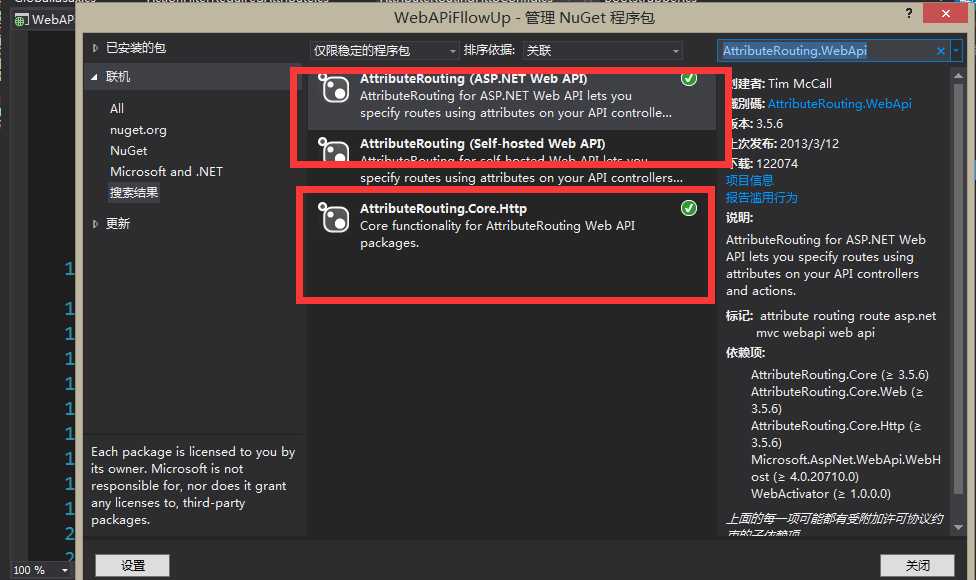Click the 2013/3/12 publish date
Viewport: 976px width, 580px height.
(x=809, y=144)
